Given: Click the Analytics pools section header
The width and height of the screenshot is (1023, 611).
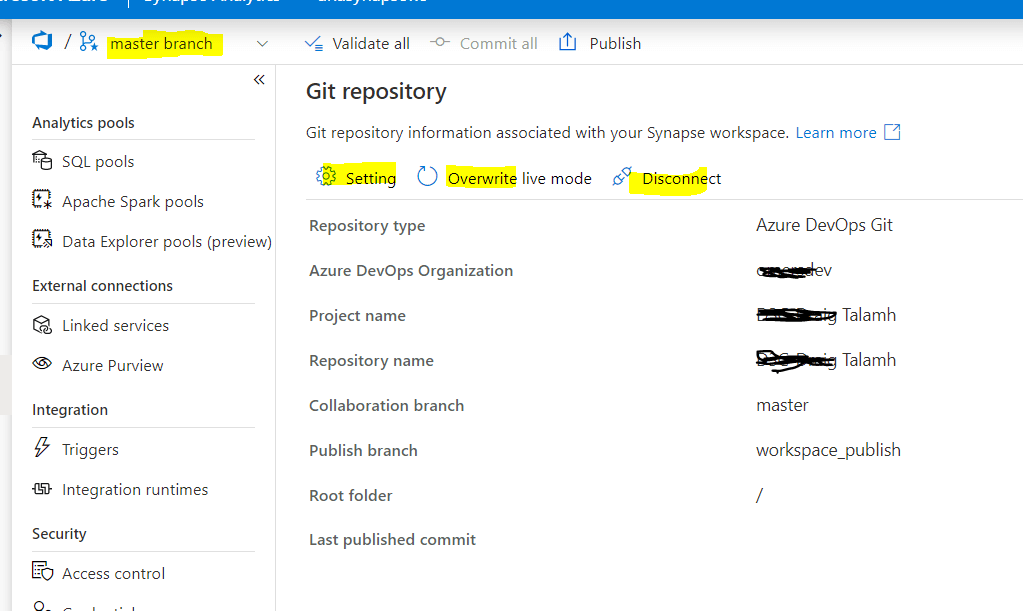Looking at the screenshot, I should click(84, 123).
